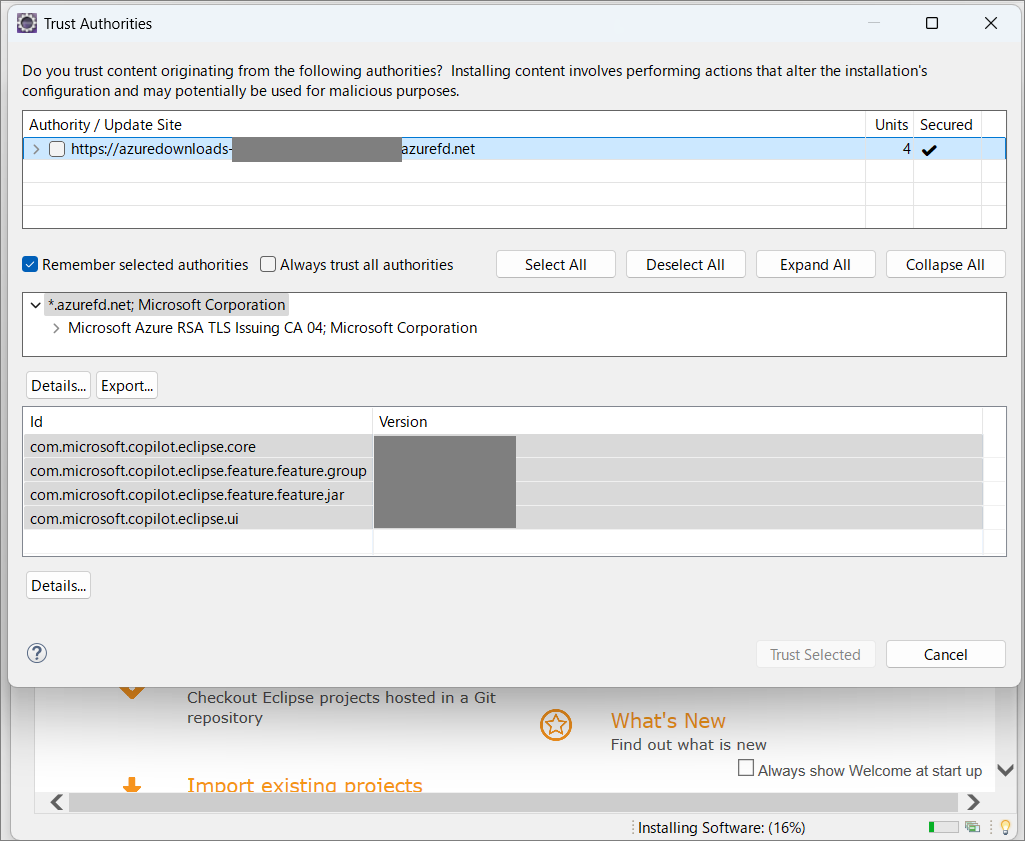Screen dimensions: 1025x841
Task: Click the Select All button
Action: tap(556, 265)
